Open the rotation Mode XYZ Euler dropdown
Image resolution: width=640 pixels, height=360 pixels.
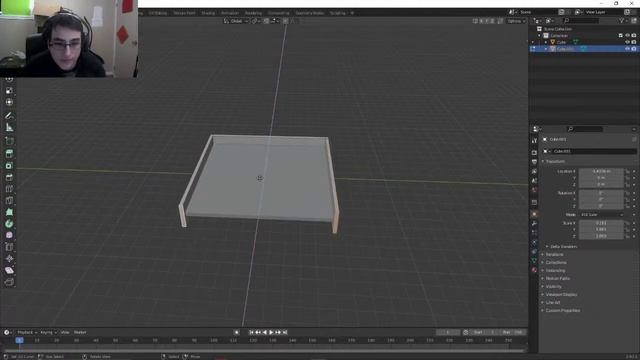coord(602,214)
